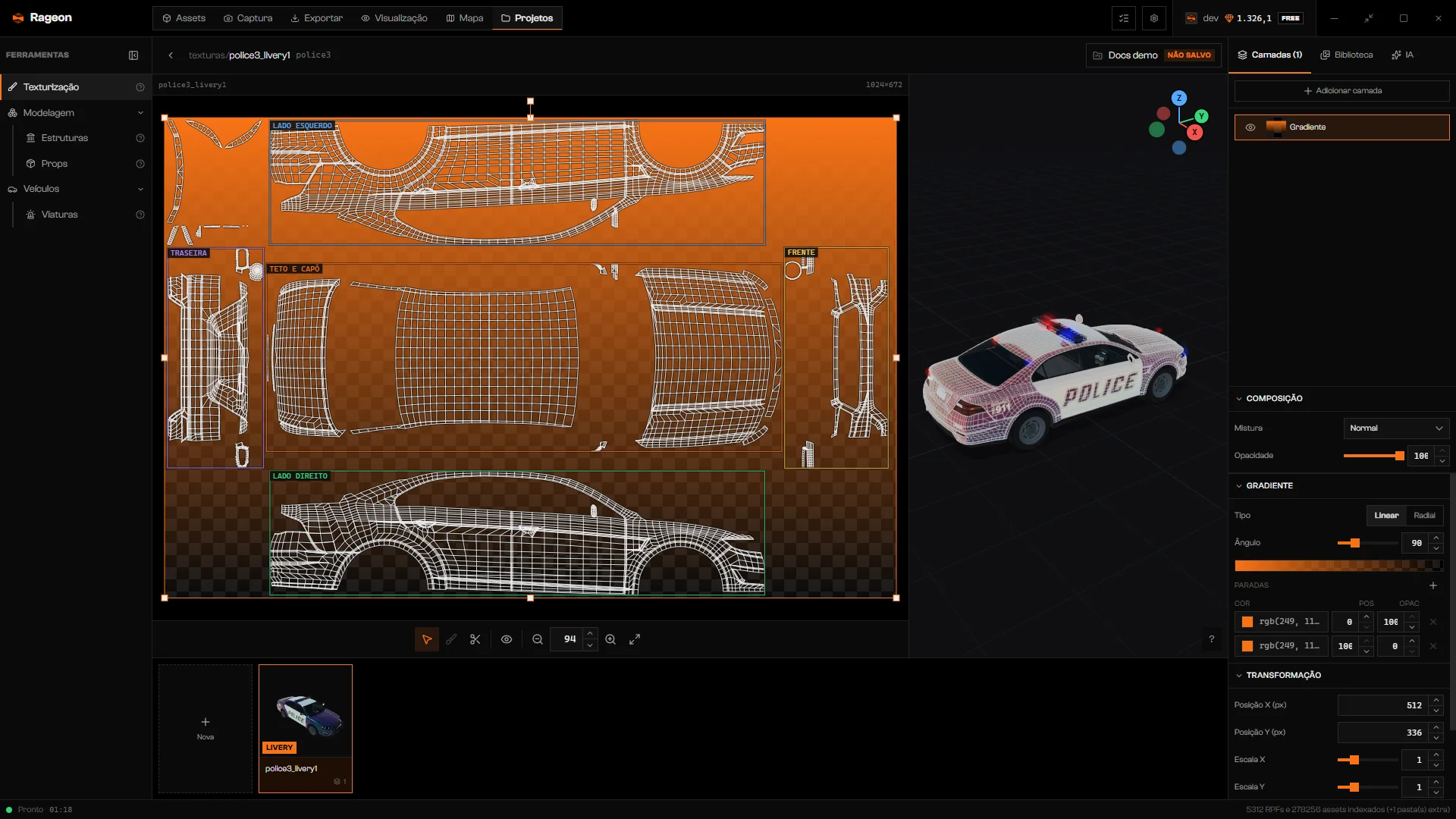This screenshot has height=819, width=1456.
Task: Open help for Estruturas tool
Action: pyautogui.click(x=140, y=138)
